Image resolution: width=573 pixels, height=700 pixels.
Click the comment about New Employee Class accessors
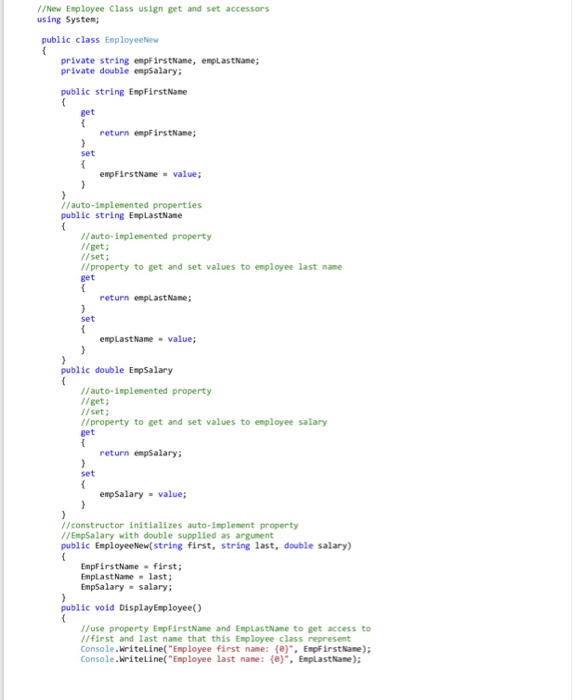point(153,9)
